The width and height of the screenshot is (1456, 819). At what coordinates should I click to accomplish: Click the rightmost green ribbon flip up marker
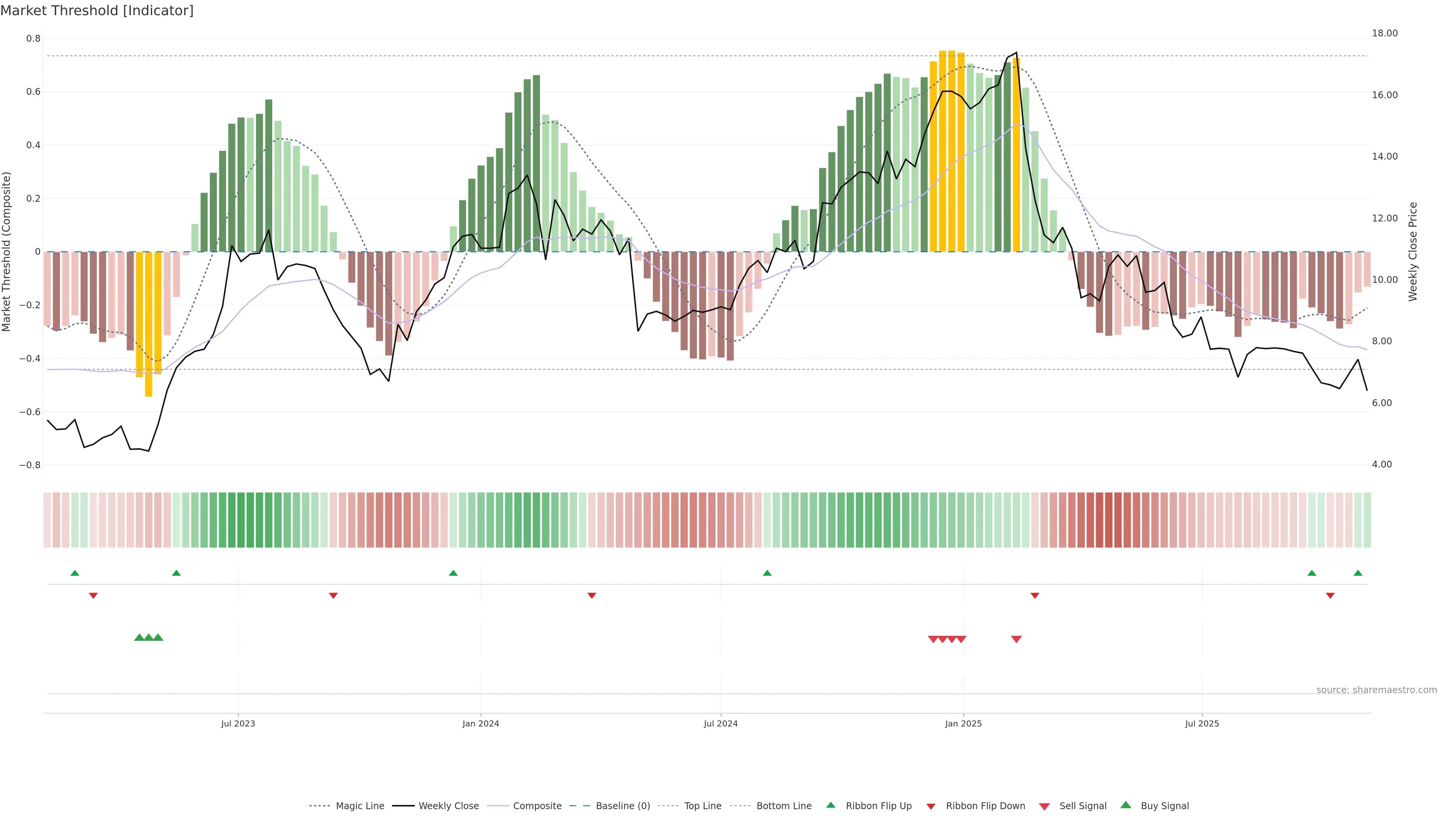pos(1358,573)
